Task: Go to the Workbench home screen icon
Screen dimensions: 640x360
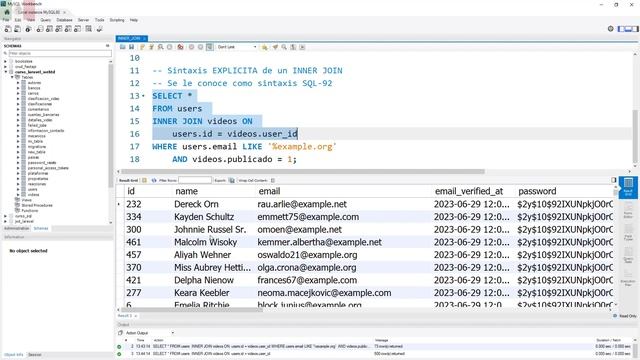Action: [7, 12]
